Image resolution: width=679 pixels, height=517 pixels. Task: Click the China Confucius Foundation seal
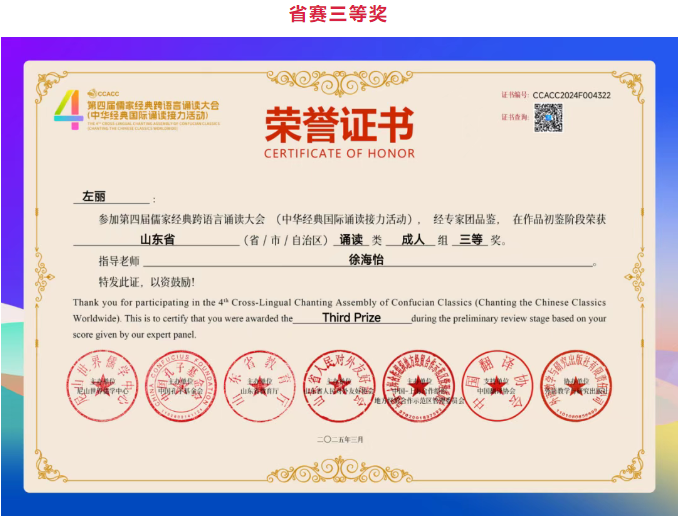click(181, 386)
